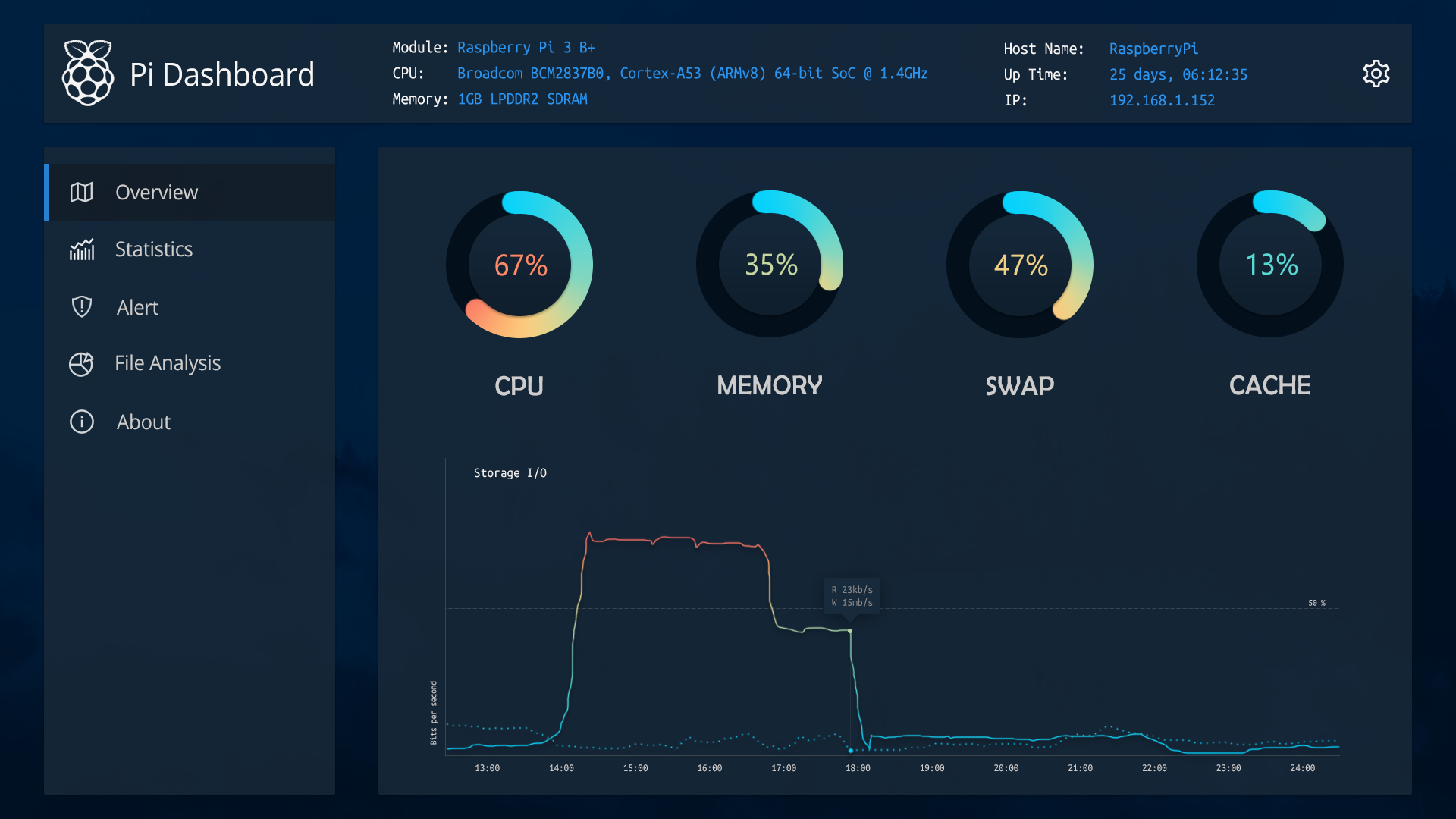Click the Overview map icon
The height and width of the screenshot is (819, 1456).
pos(81,193)
